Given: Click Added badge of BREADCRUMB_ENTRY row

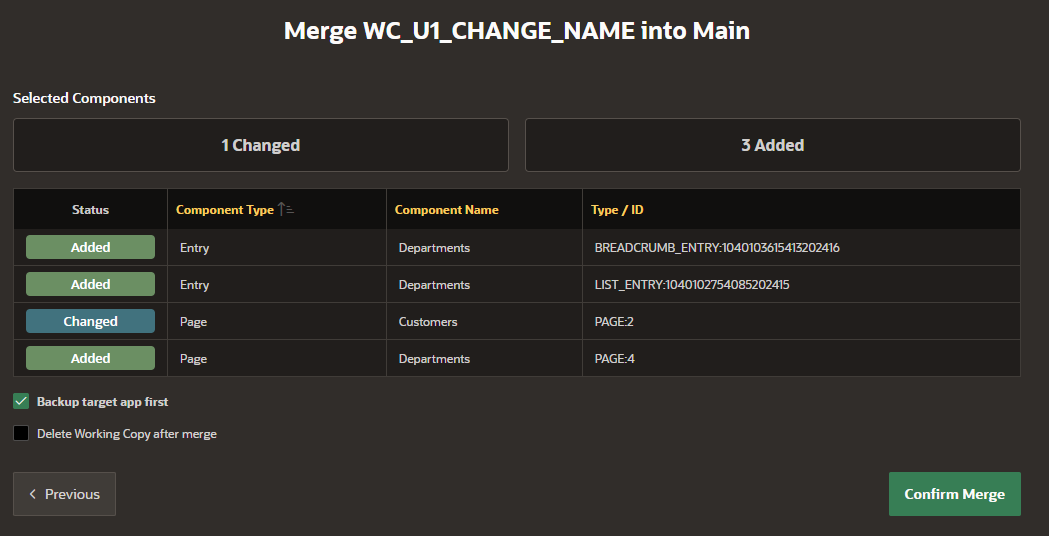Looking at the screenshot, I should pos(90,248).
